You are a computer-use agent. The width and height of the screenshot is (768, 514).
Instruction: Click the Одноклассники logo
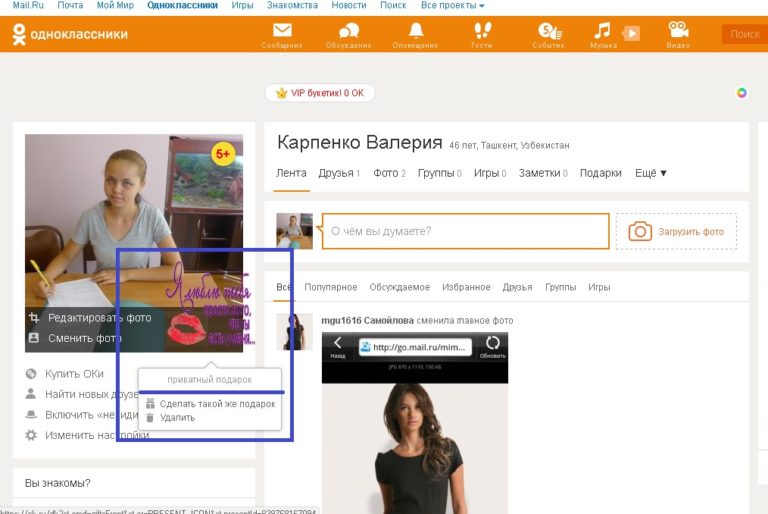pos(70,34)
